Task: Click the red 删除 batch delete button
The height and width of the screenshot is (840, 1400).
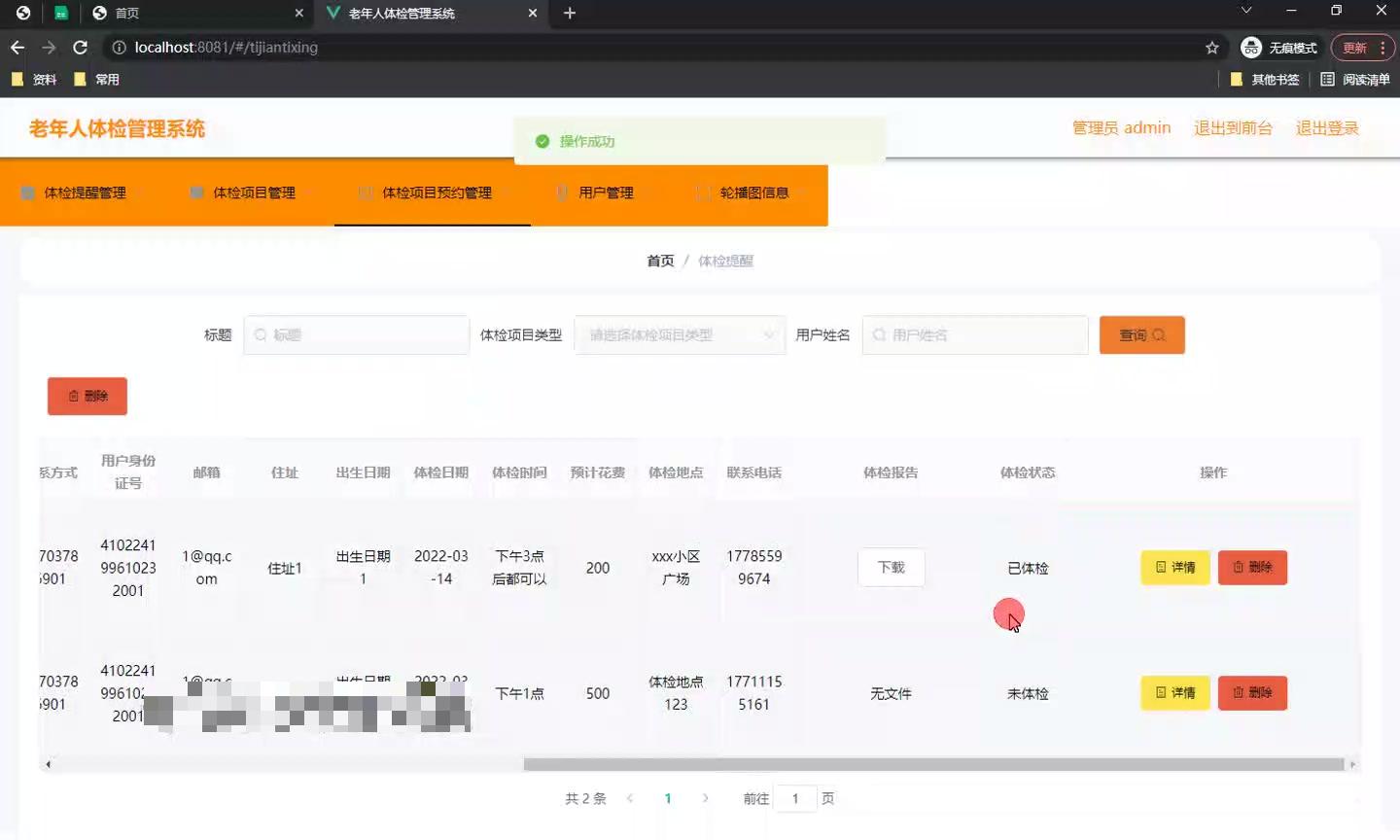Action: click(x=87, y=396)
